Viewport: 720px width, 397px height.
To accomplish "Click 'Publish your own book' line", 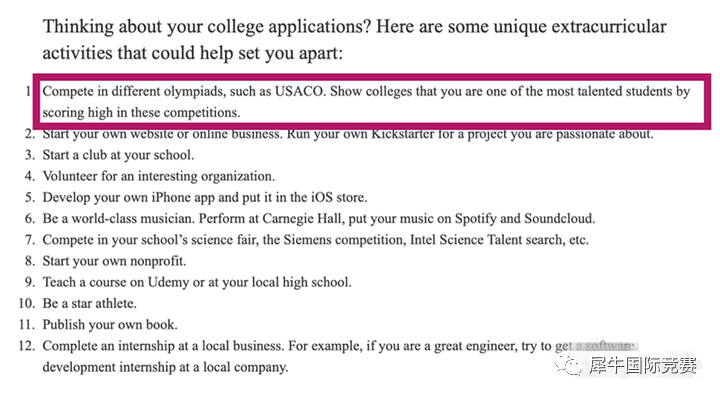I will coord(110,324).
